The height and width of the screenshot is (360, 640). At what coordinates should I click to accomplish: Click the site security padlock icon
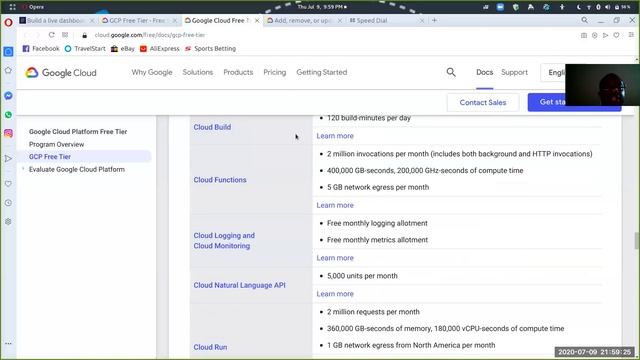click(84, 36)
